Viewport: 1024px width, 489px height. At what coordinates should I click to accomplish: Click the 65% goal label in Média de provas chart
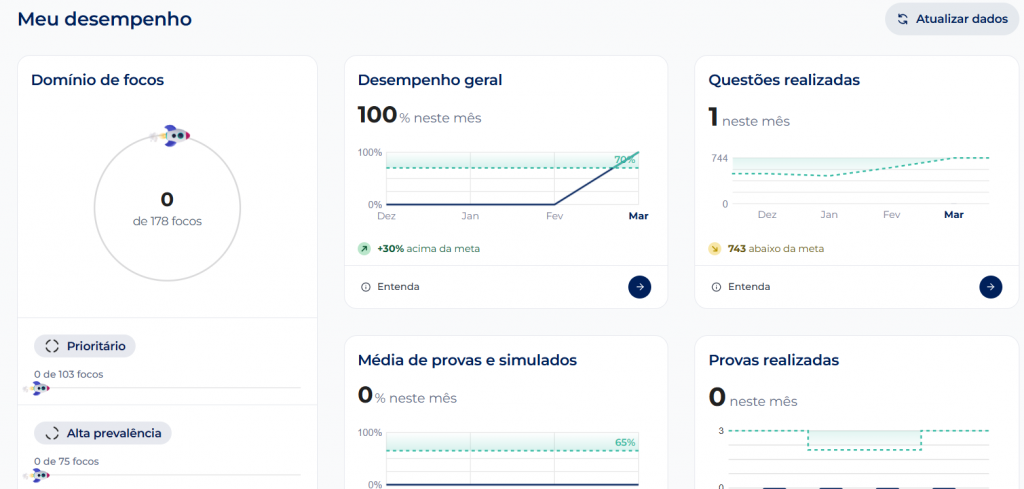[x=625, y=442]
